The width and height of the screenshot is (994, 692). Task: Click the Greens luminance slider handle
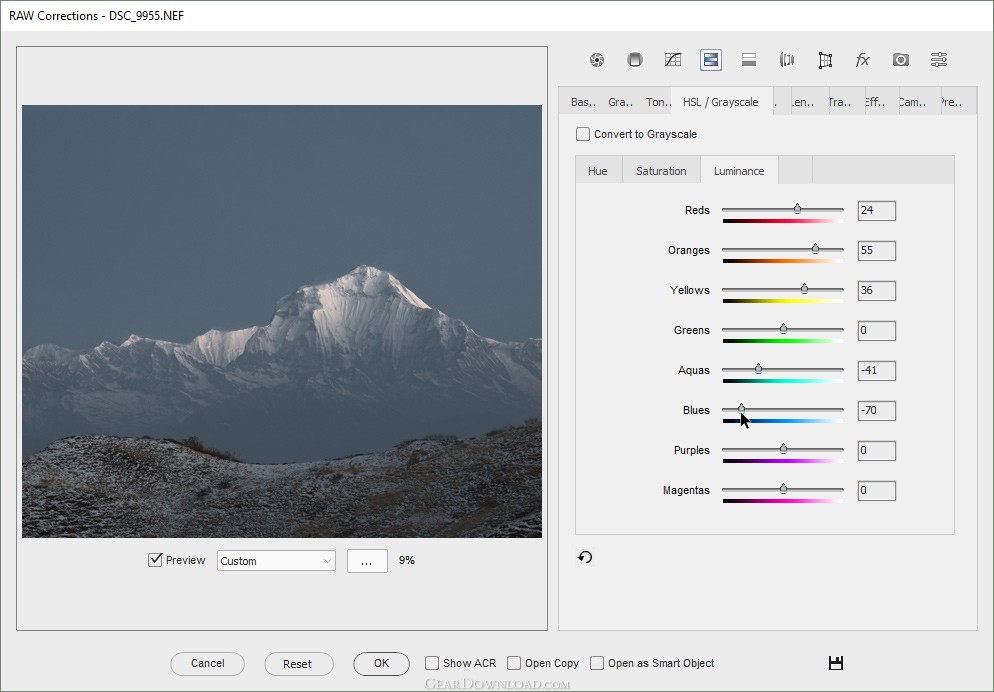point(784,328)
